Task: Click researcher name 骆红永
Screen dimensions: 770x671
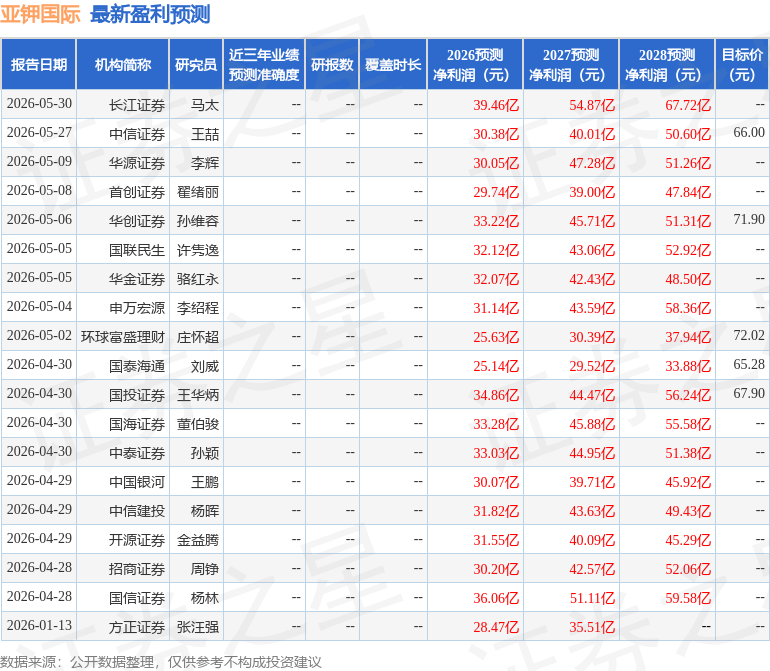Action: (198, 279)
